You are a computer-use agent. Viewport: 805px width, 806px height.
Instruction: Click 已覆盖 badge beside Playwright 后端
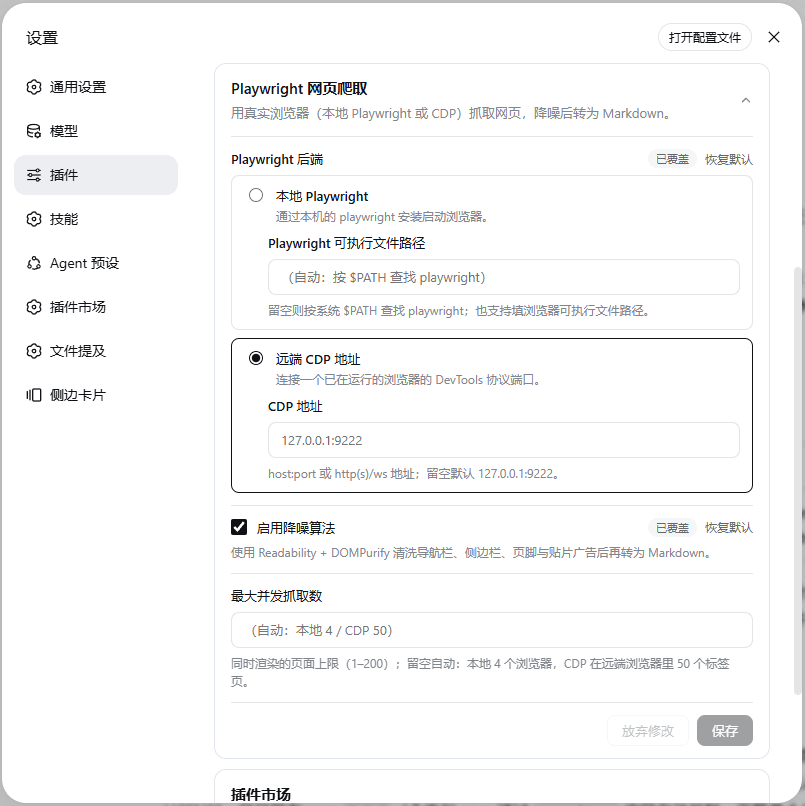(x=672, y=159)
